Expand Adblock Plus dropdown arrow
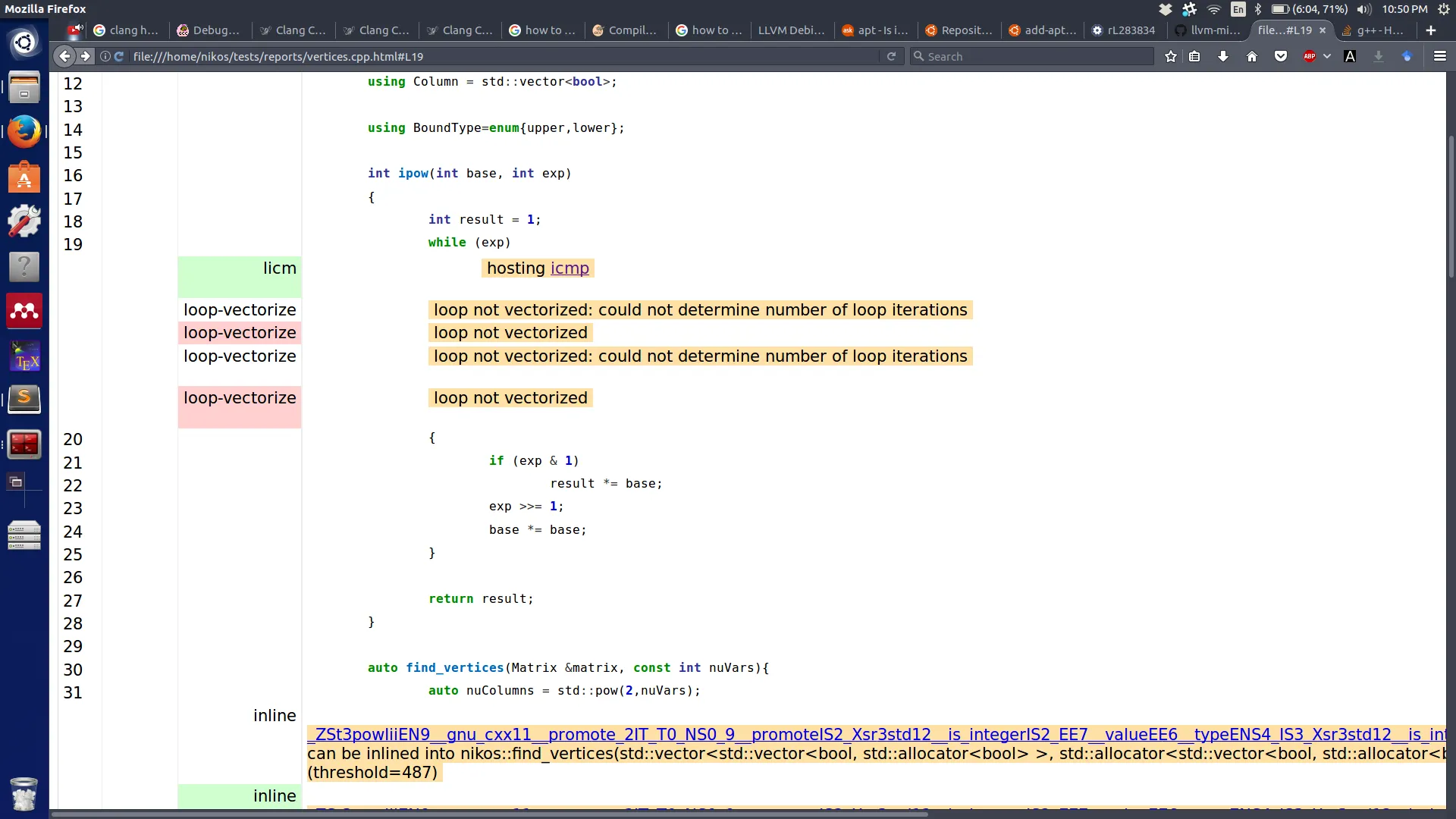This screenshot has width=1456, height=819. coord(1327,56)
